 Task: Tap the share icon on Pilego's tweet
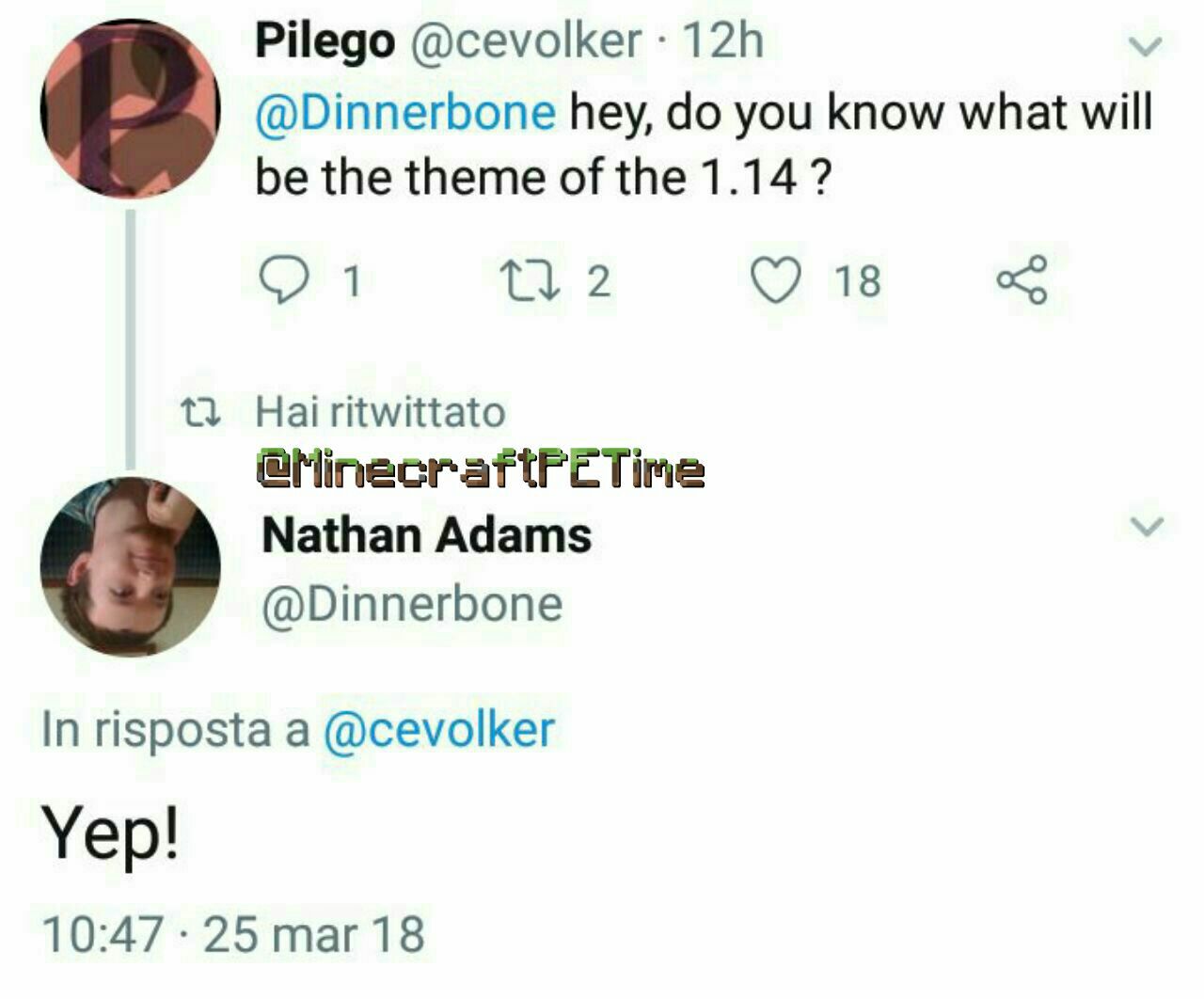pos(1022,280)
